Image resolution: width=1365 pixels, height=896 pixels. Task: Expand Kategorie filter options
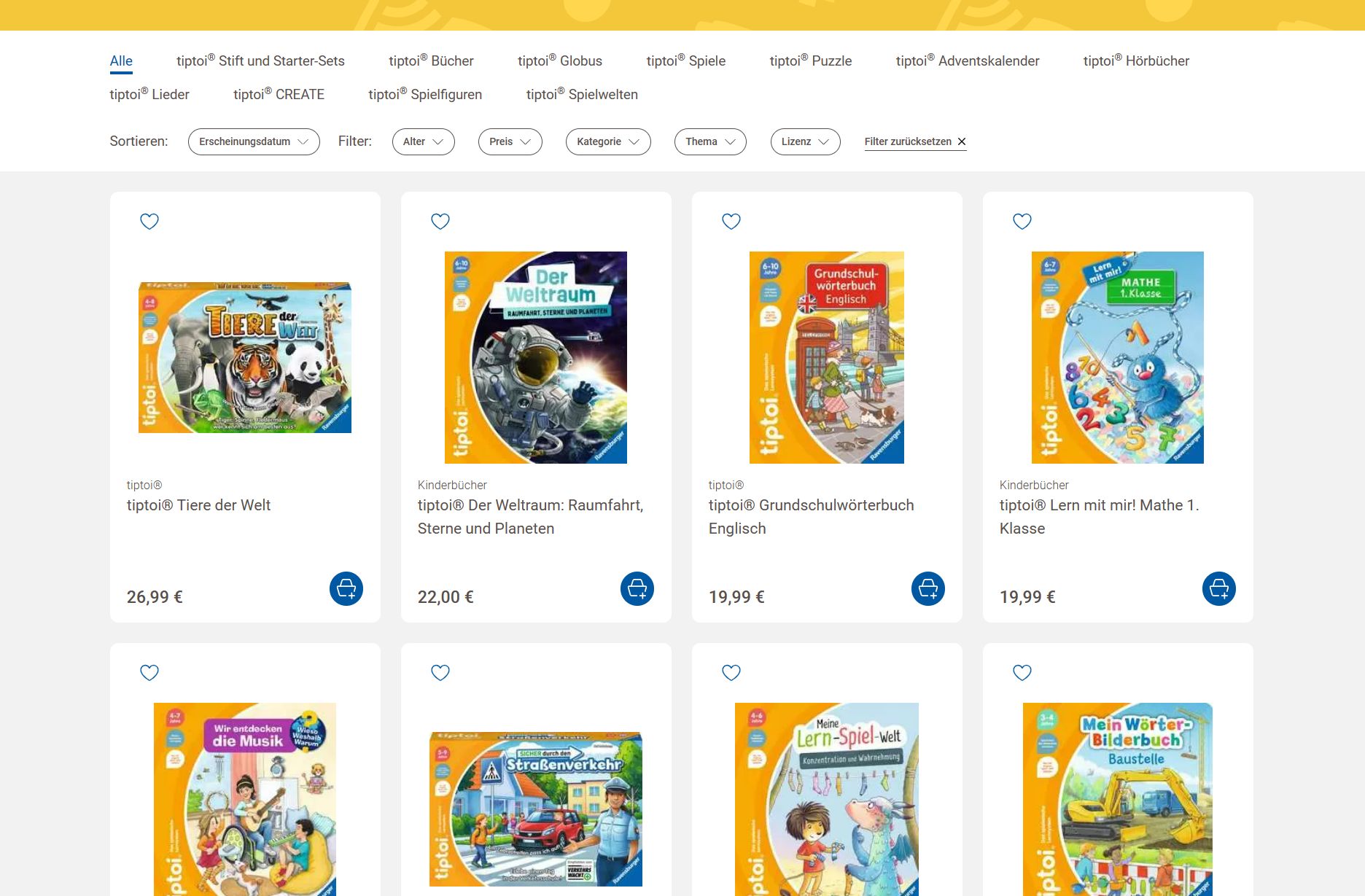(x=608, y=141)
